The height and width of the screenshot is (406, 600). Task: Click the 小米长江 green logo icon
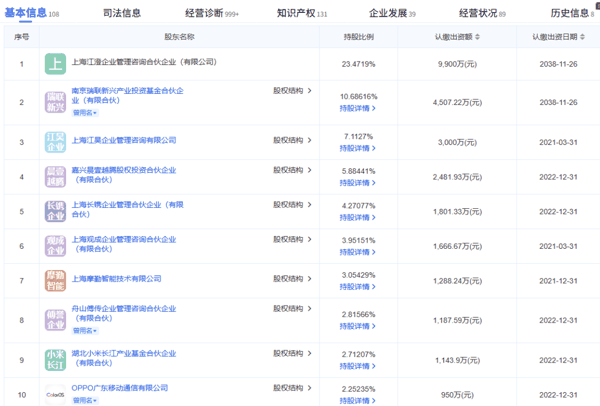click(57, 359)
